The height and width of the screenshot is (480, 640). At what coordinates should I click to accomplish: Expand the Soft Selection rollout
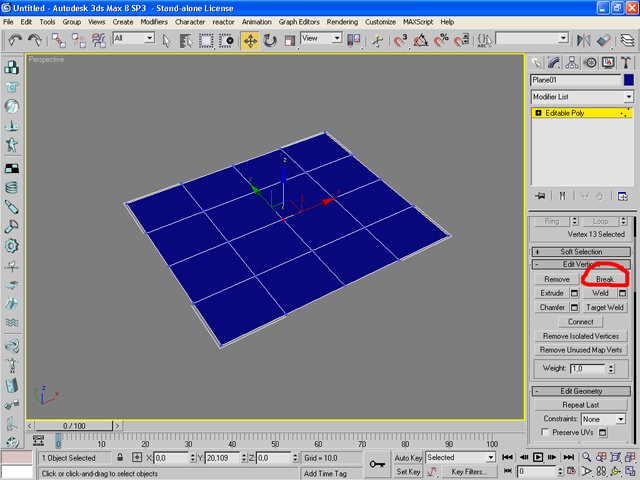pyautogui.click(x=581, y=252)
